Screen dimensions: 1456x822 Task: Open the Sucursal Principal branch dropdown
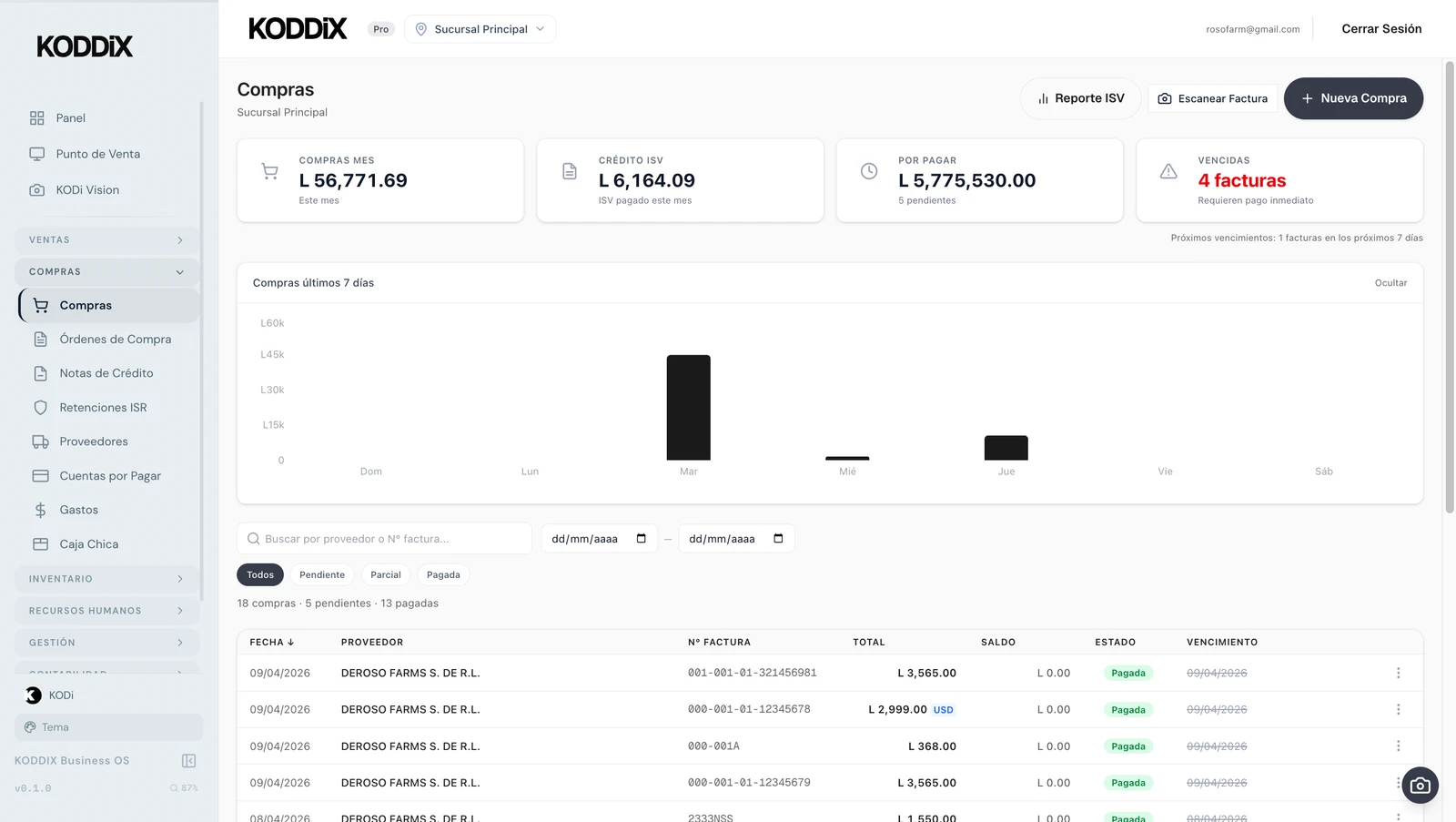pyautogui.click(x=480, y=29)
